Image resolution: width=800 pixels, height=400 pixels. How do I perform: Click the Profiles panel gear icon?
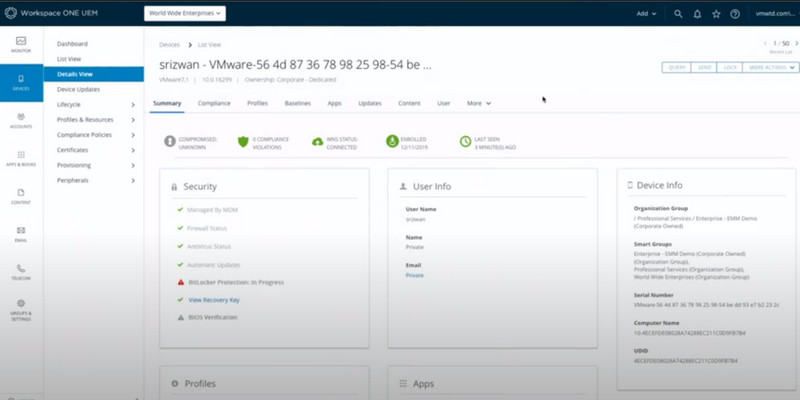(x=174, y=384)
